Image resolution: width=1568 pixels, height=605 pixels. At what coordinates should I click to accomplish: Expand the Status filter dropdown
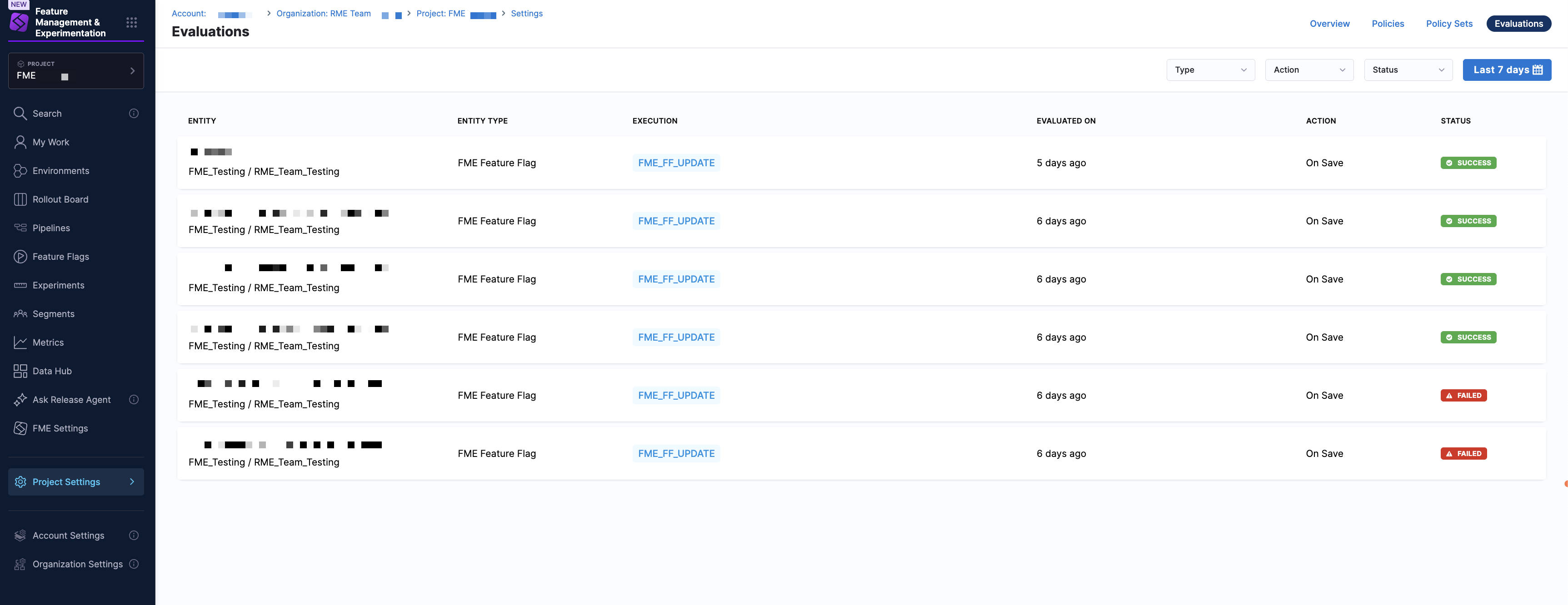point(1407,70)
